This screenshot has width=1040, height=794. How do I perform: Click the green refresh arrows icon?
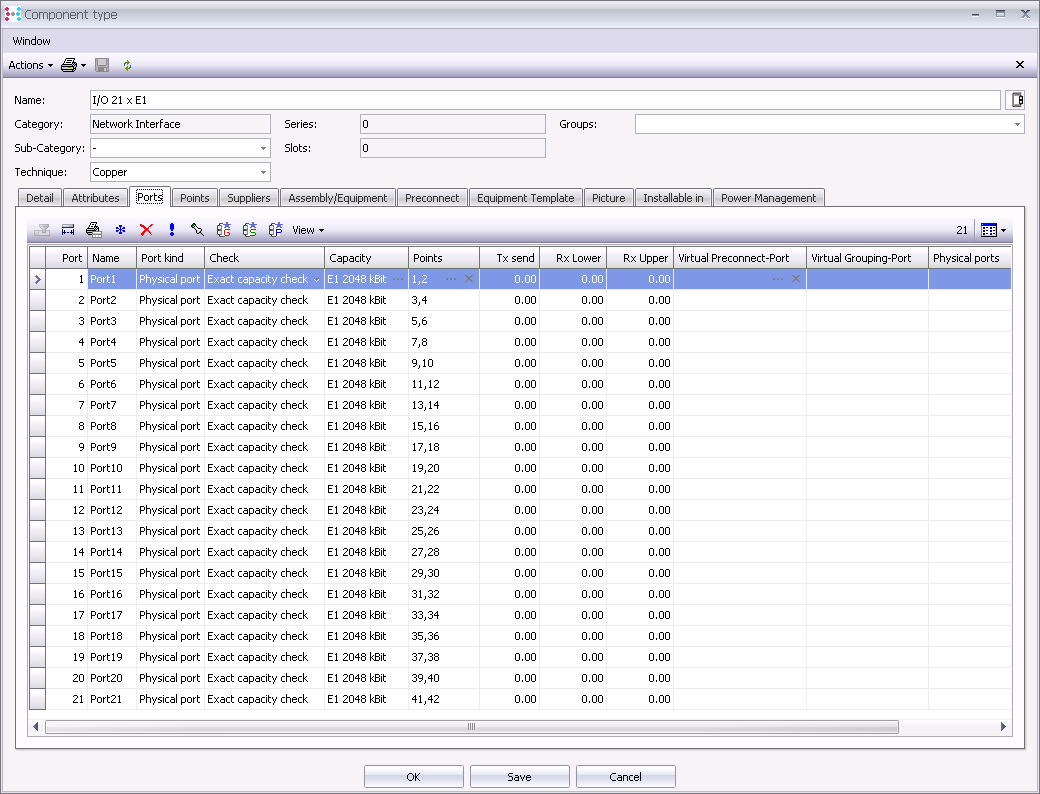click(x=127, y=65)
